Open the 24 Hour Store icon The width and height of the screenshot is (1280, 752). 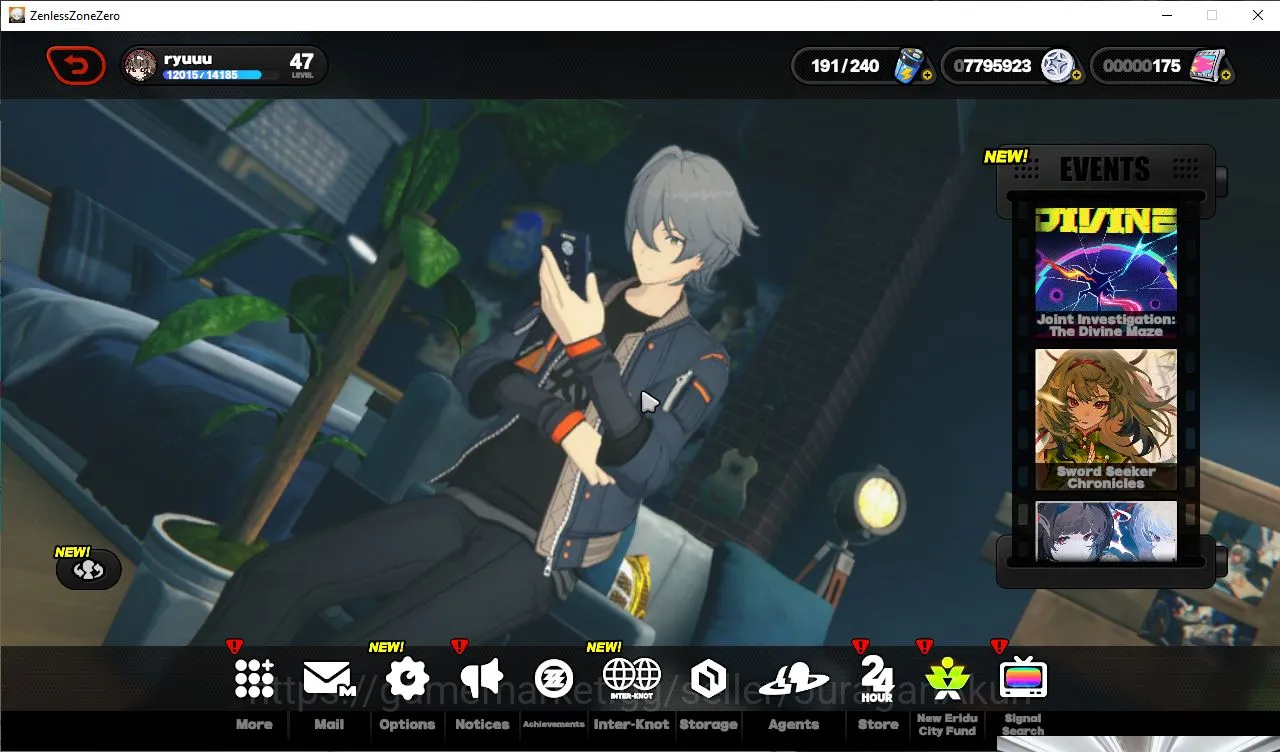pos(877,679)
